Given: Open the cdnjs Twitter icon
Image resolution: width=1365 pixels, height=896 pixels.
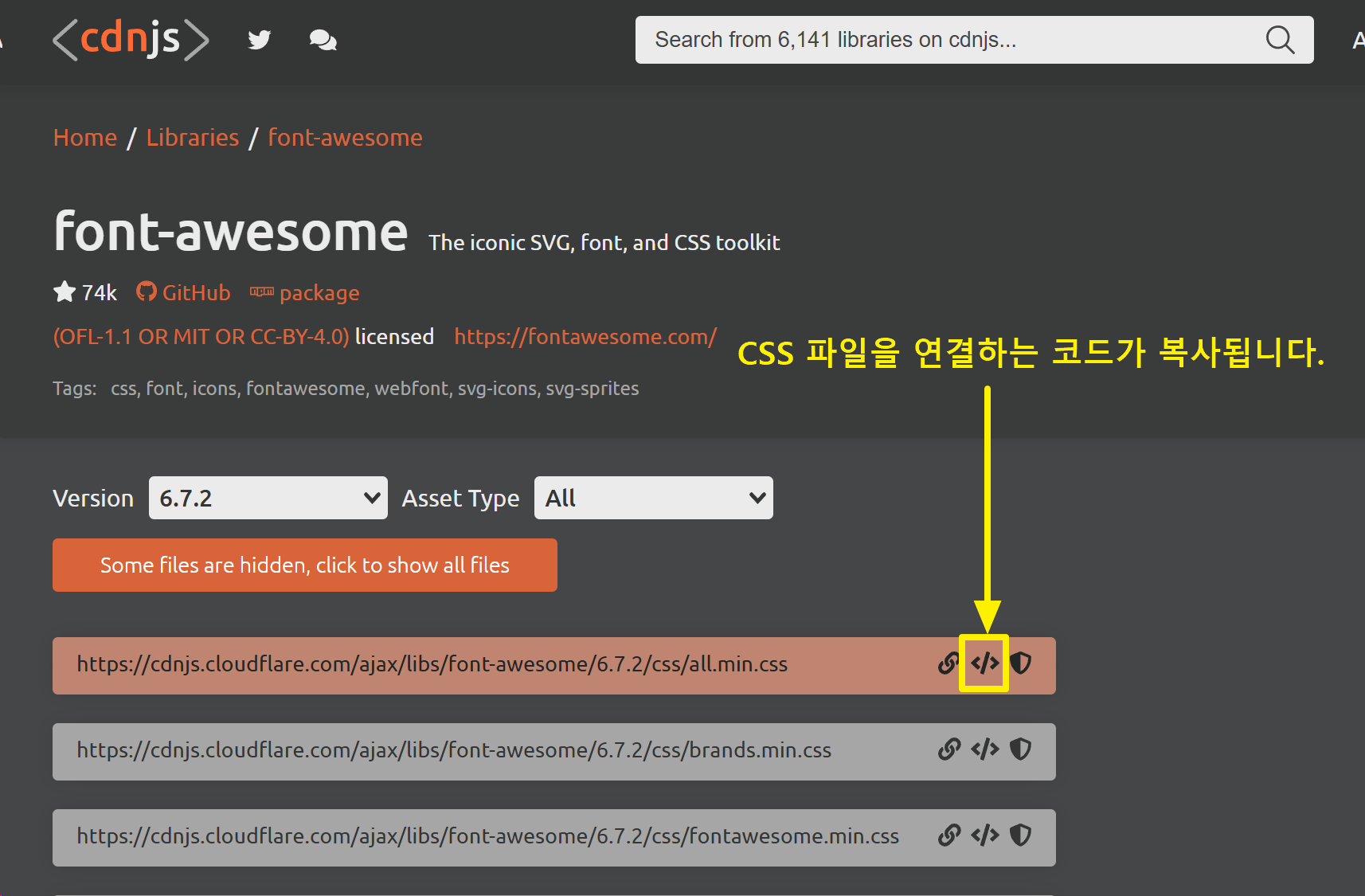Looking at the screenshot, I should (x=260, y=40).
